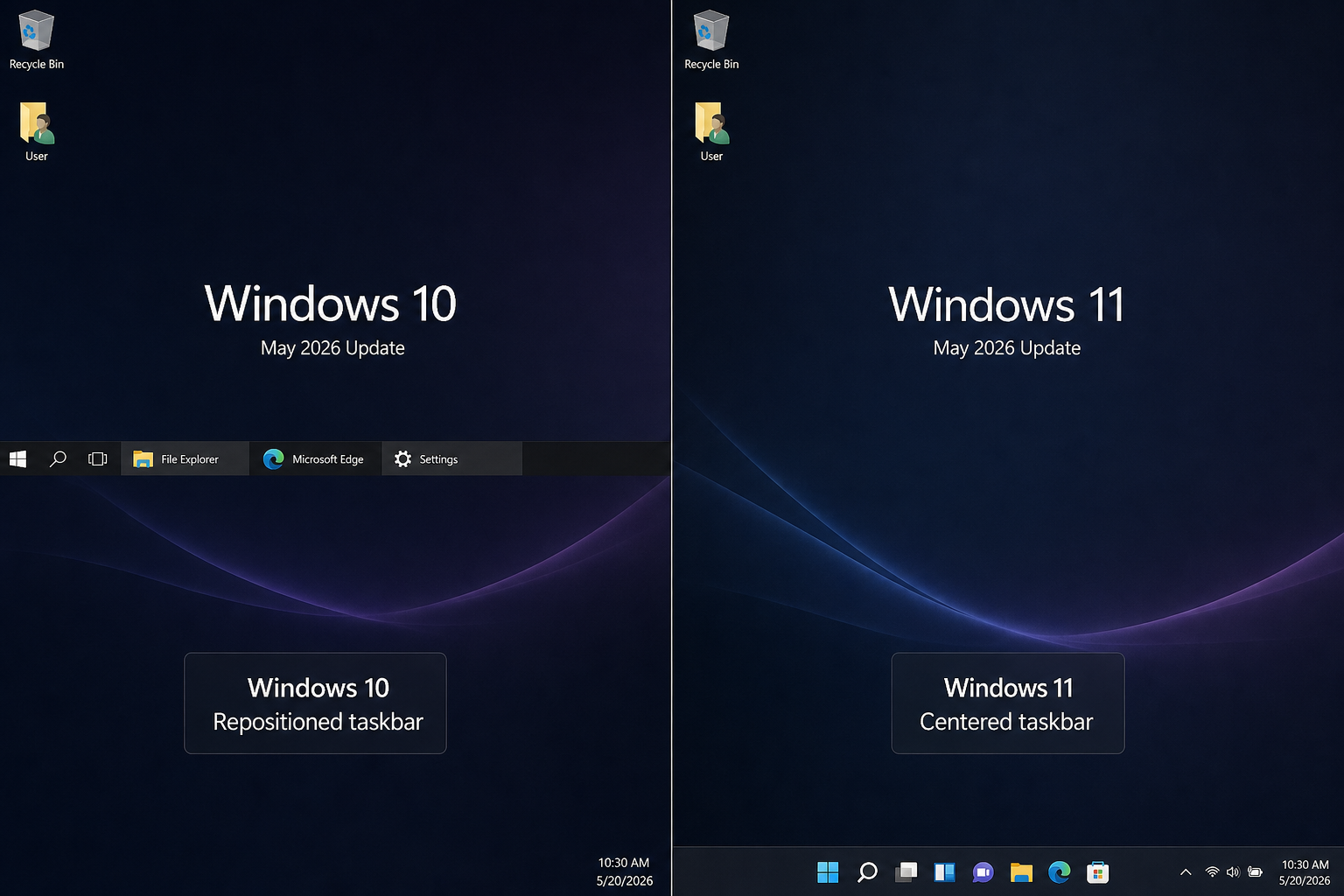Image resolution: width=1344 pixels, height=896 pixels.
Task: Open Task View on Windows 11 taskbar
Action: click(x=906, y=871)
